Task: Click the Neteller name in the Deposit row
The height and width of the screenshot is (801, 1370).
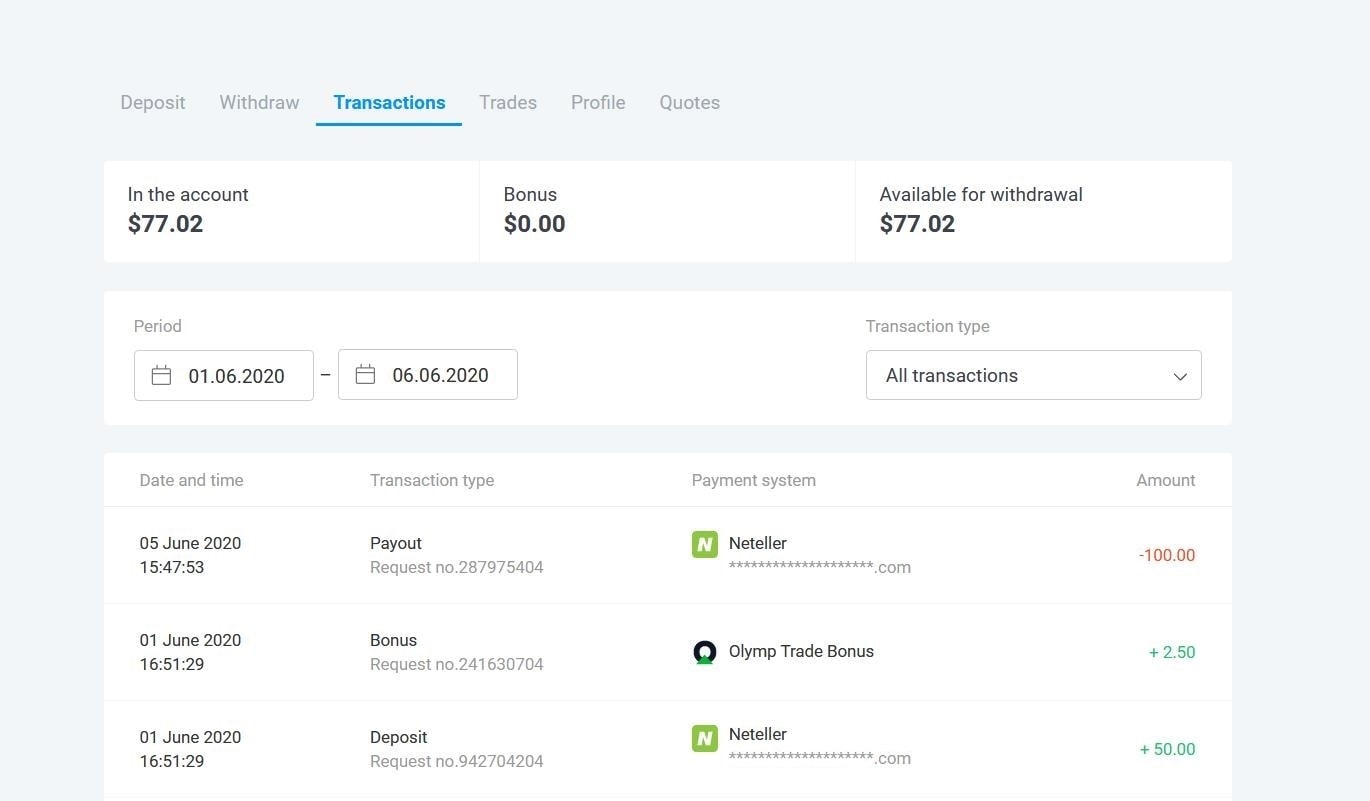Action: click(757, 734)
